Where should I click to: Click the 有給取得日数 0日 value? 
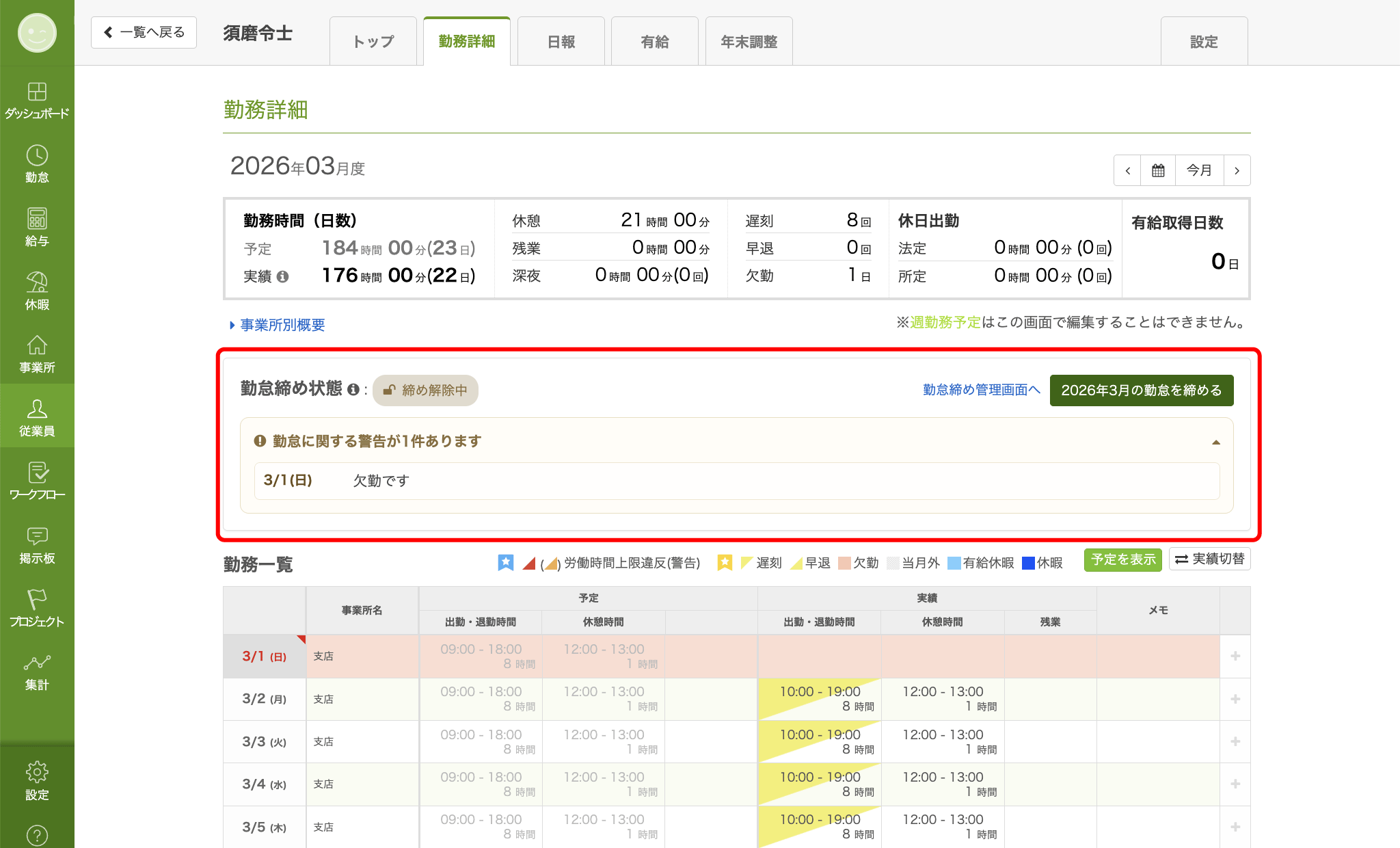(1225, 261)
